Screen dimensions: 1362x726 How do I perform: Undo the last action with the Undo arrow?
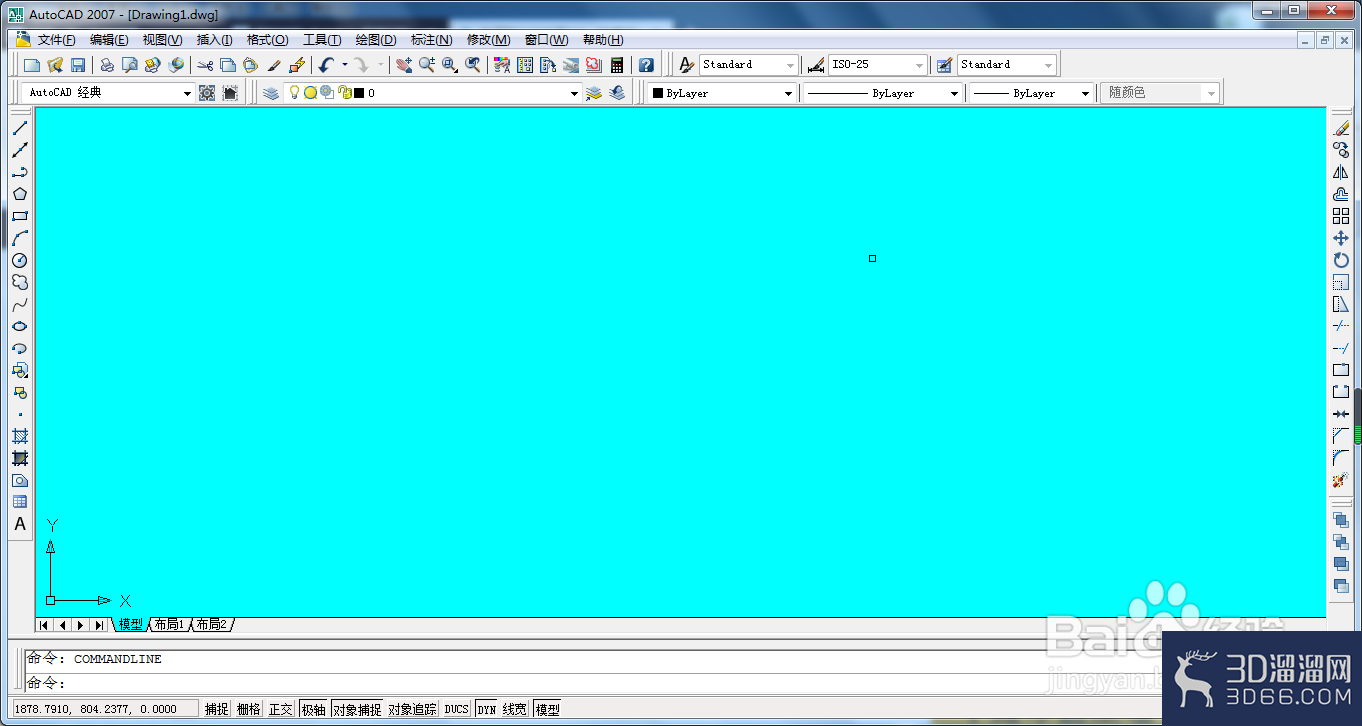[x=326, y=65]
